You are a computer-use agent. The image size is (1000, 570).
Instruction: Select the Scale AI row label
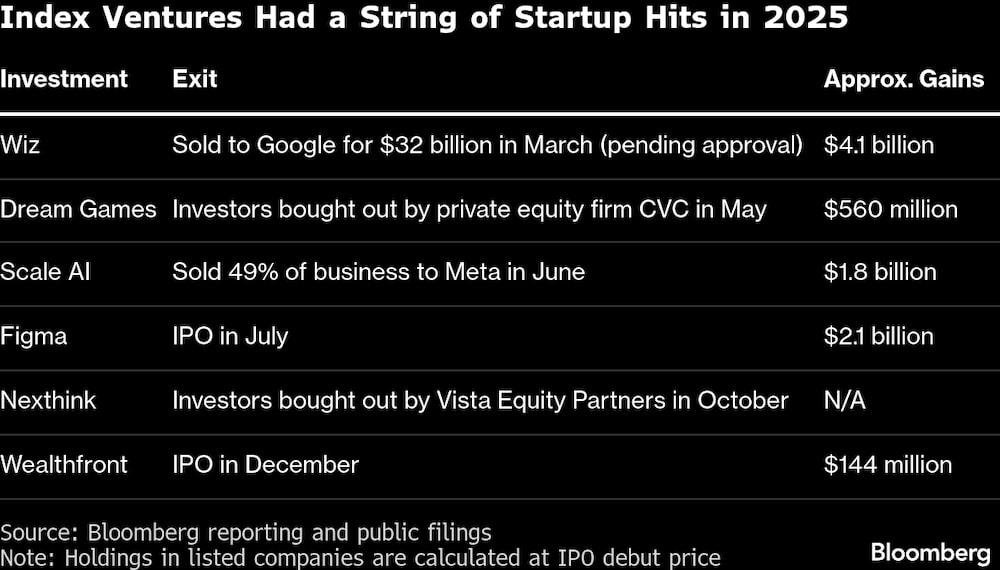pyautogui.click(x=45, y=272)
